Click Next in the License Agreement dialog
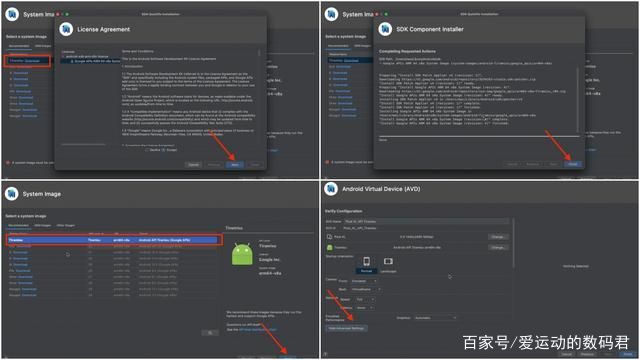 235,164
